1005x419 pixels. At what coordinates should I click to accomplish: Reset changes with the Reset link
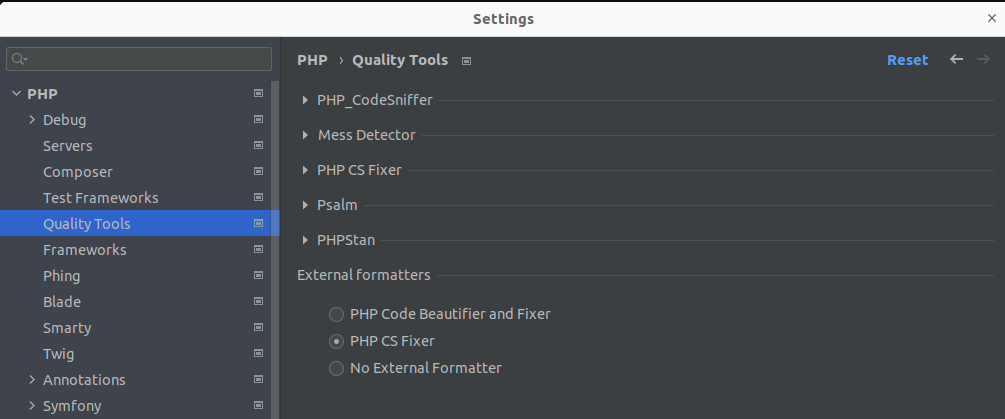pos(908,60)
